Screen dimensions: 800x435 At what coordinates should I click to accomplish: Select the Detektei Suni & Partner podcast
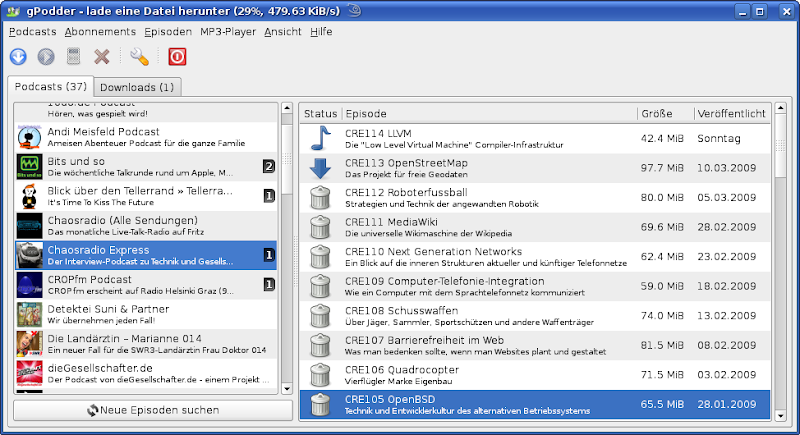tap(146, 315)
